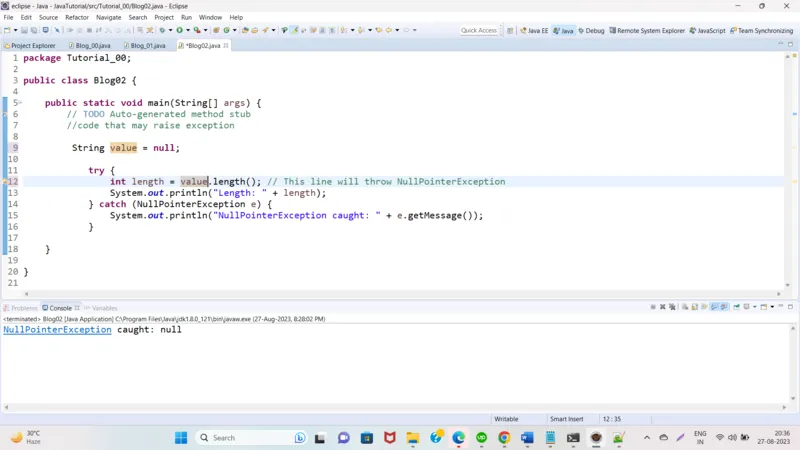Open the Refactor menu
The height and width of the screenshot is (450, 800).
click(x=77, y=17)
